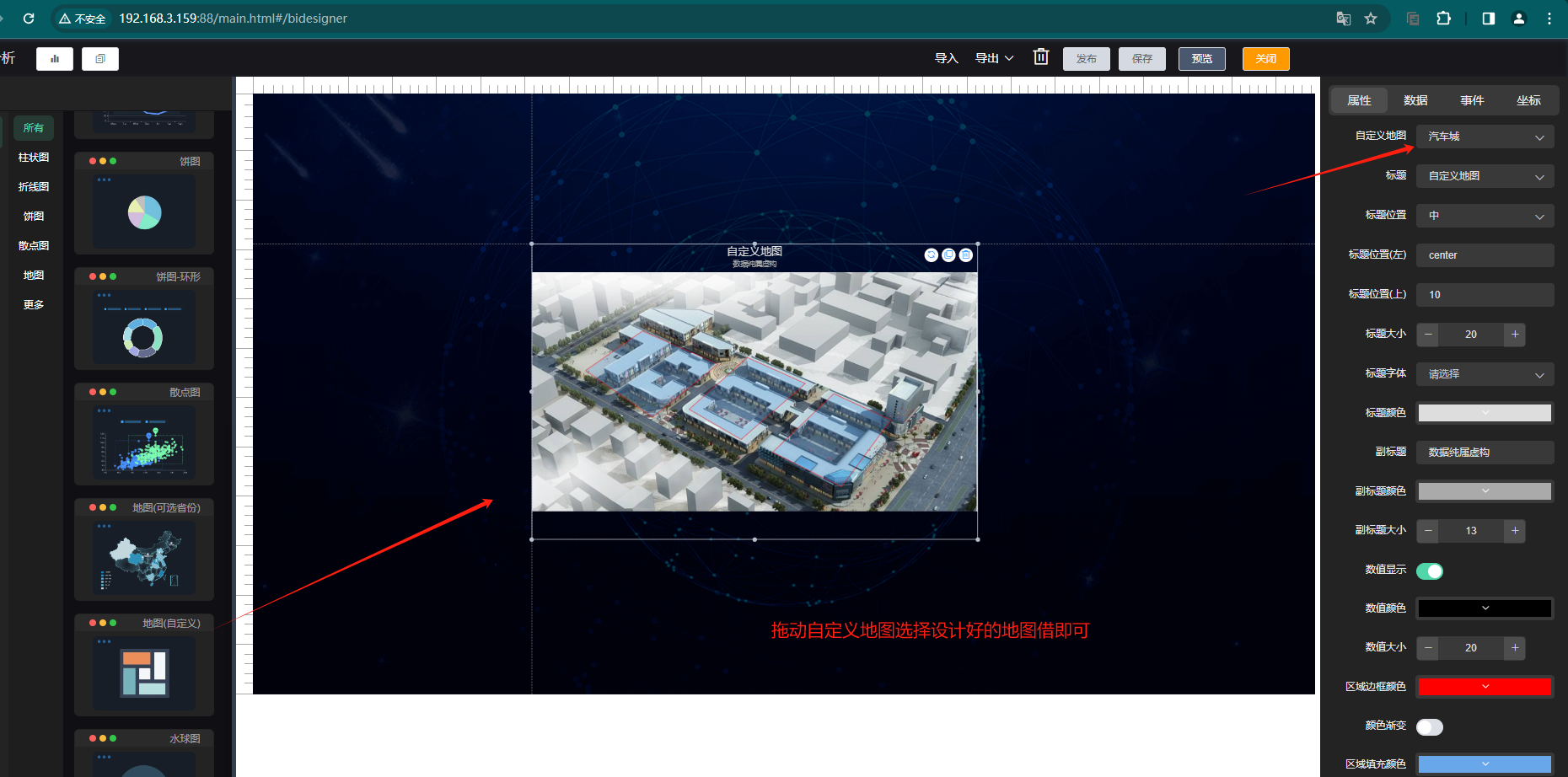Viewport: 1568px width, 777px height.
Task: Expand the 标题位置 dropdown
Action: pos(1485,216)
